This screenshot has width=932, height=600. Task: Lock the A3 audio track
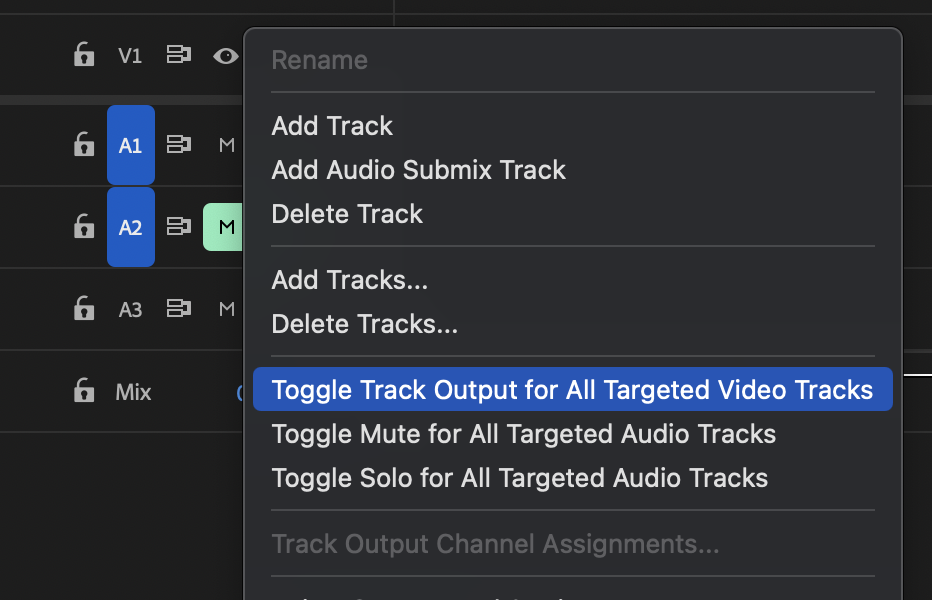click(x=84, y=309)
